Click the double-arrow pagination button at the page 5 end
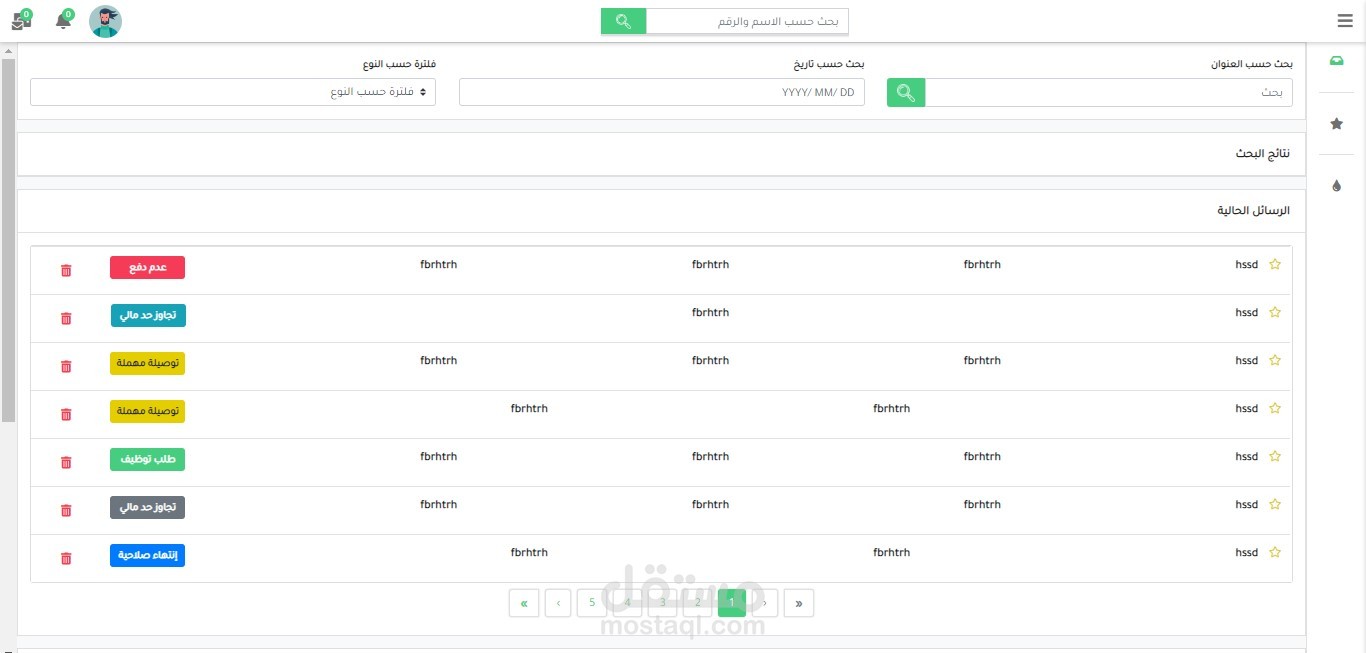The width and height of the screenshot is (1366, 653). pyautogui.click(x=524, y=603)
